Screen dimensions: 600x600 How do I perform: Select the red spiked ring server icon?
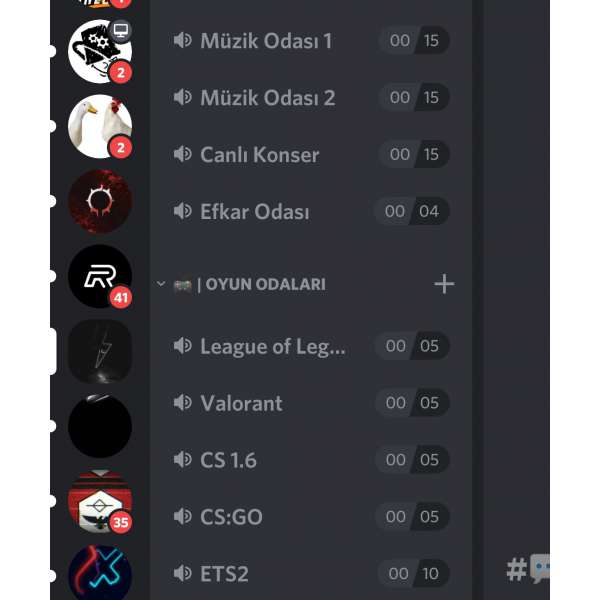[x=100, y=201]
